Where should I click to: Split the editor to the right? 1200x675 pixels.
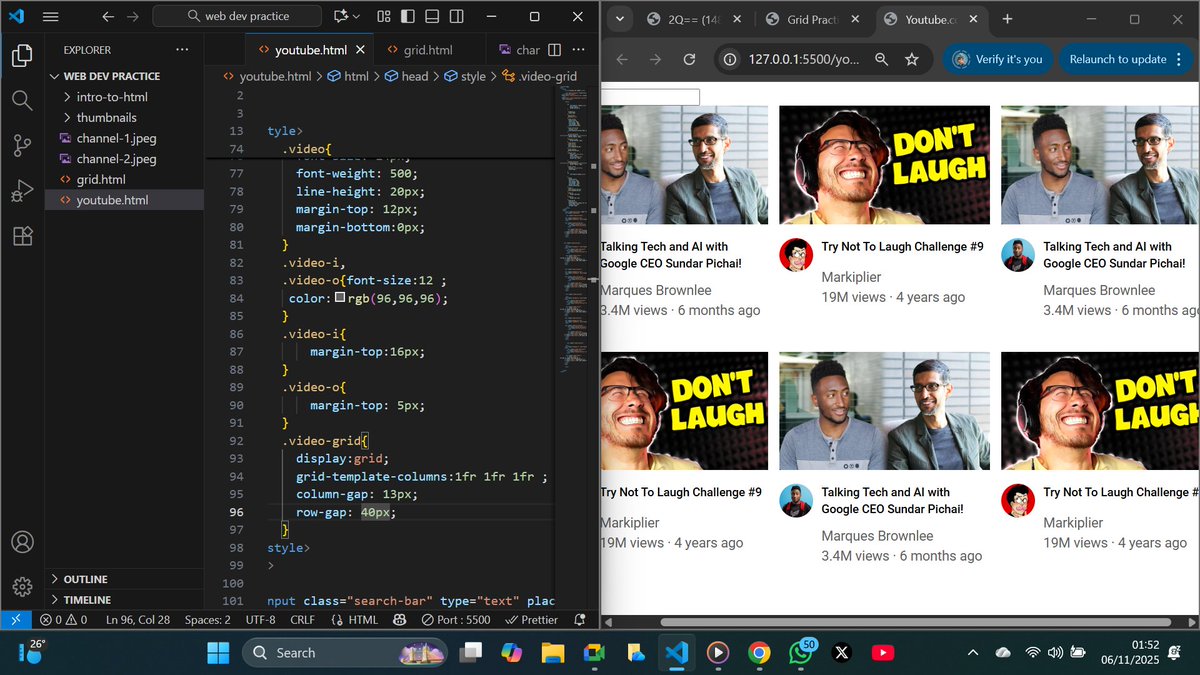[554, 50]
